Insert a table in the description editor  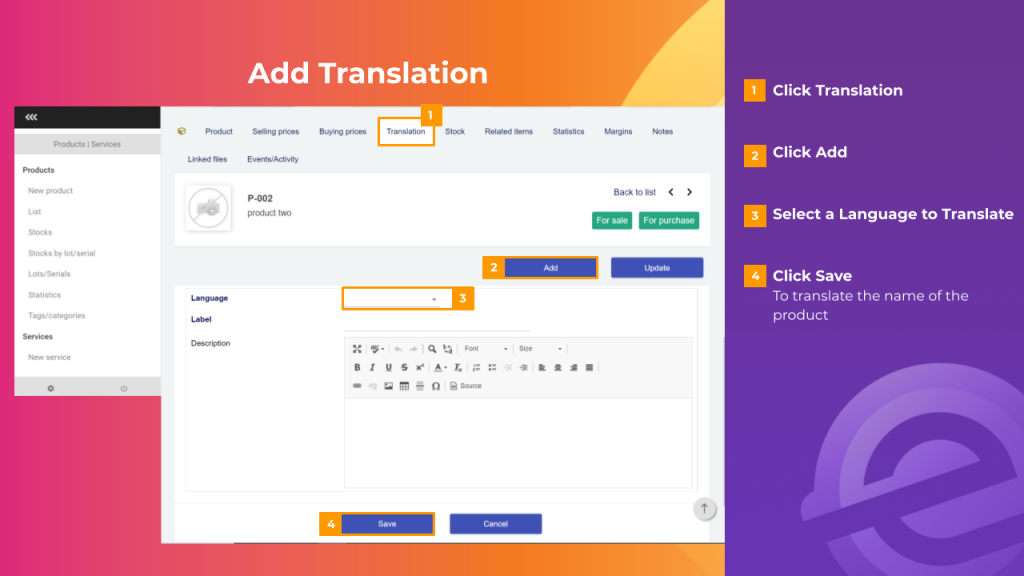click(404, 385)
